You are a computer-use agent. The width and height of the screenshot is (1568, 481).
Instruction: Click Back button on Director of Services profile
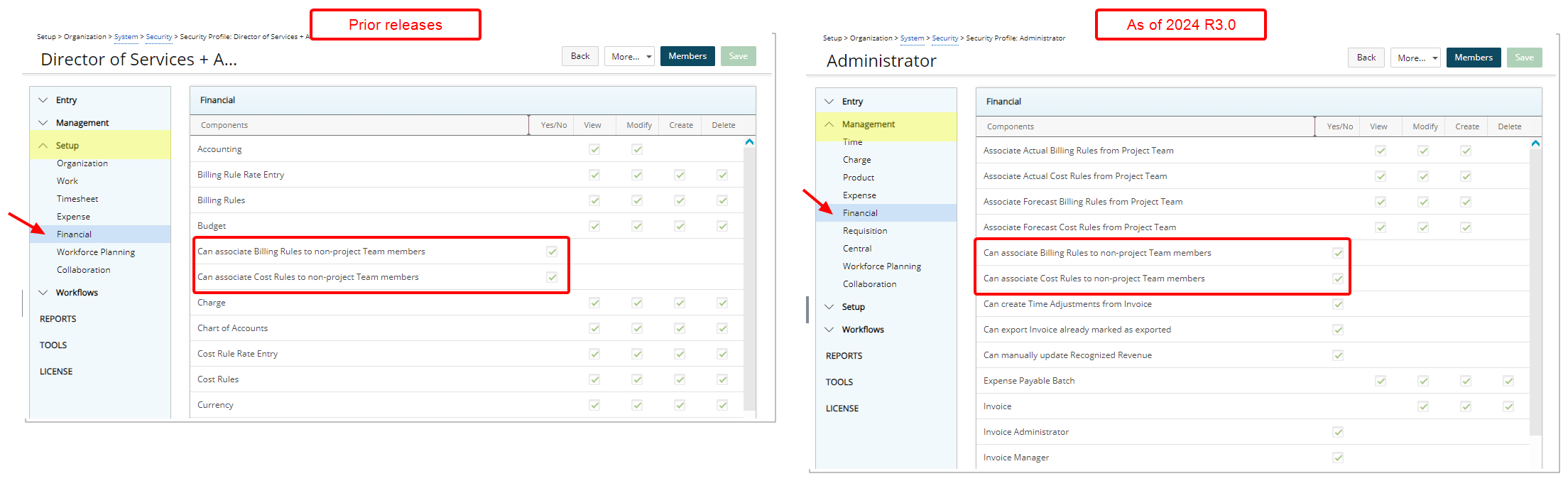(x=580, y=56)
